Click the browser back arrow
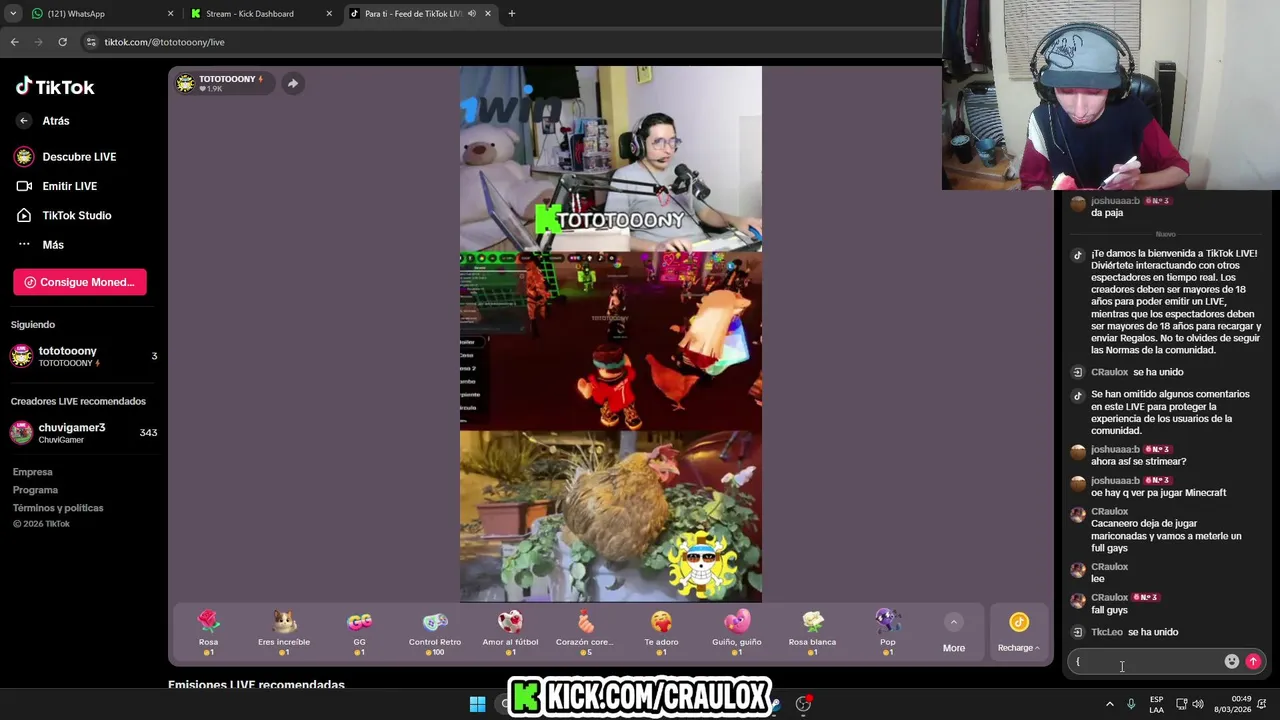Image resolution: width=1280 pixels, height=720 pixels. (14, 42)
